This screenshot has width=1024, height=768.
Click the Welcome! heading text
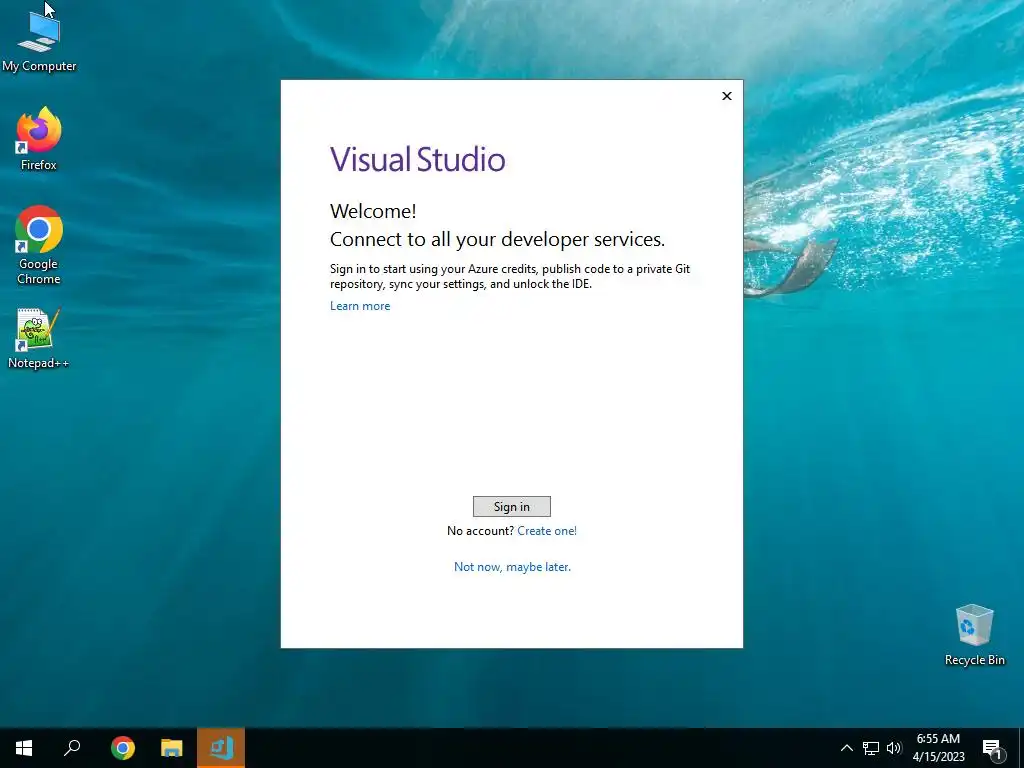(x=373, y=211)
